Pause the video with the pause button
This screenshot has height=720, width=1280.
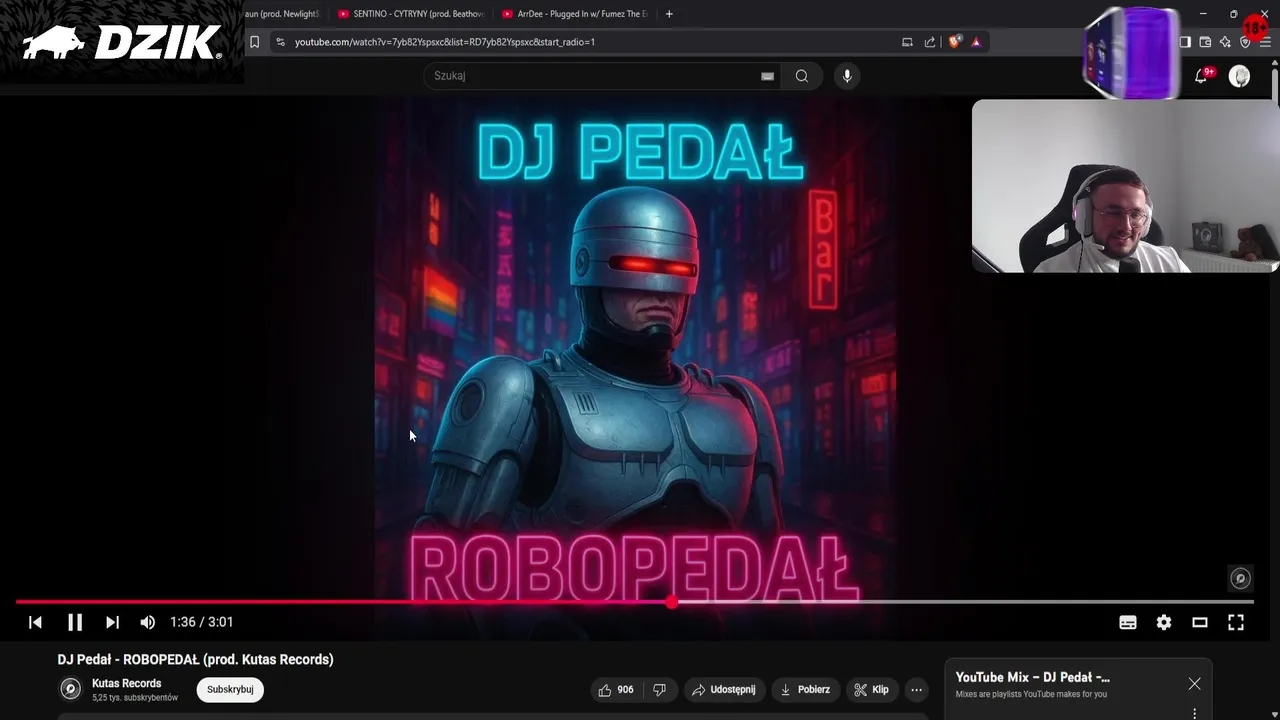(75, 622)
